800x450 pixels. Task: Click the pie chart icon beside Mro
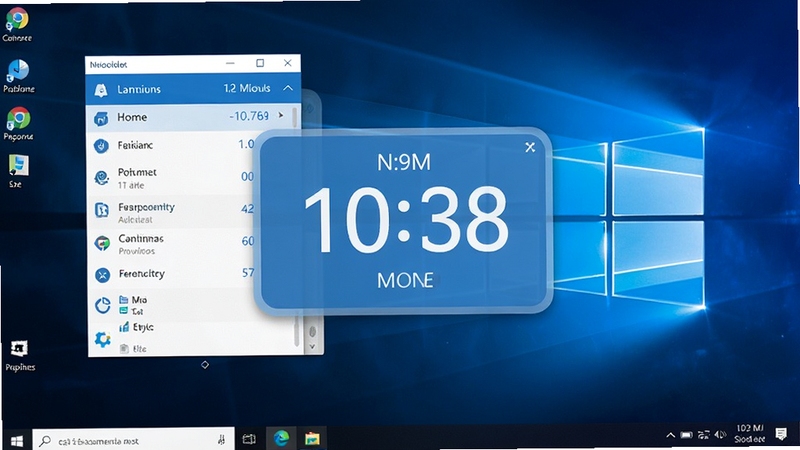(103, 305)
